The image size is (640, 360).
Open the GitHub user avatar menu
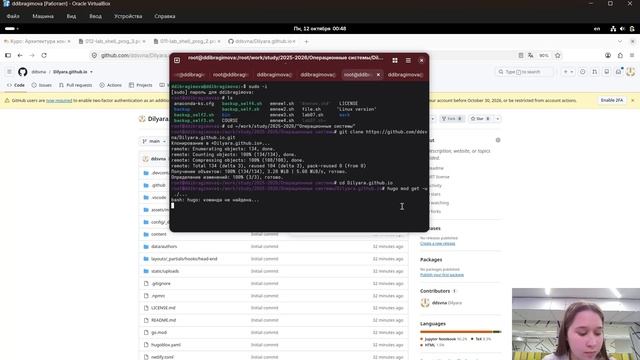[x=631, y=72]
